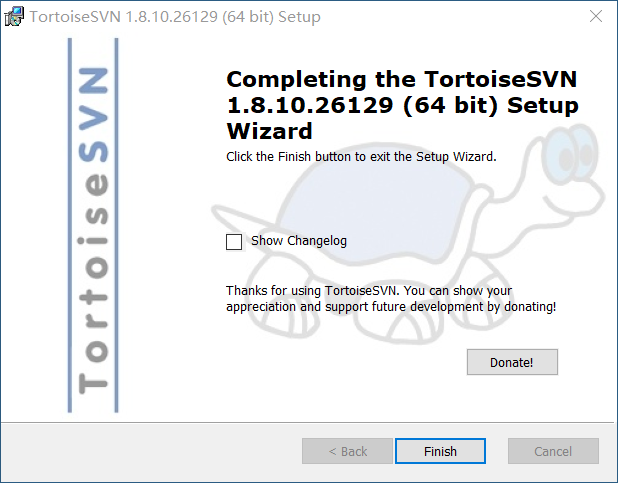Click the empty gray footer area left of Back
This screenshot has height=483, width=618.
tap(151, 451)
